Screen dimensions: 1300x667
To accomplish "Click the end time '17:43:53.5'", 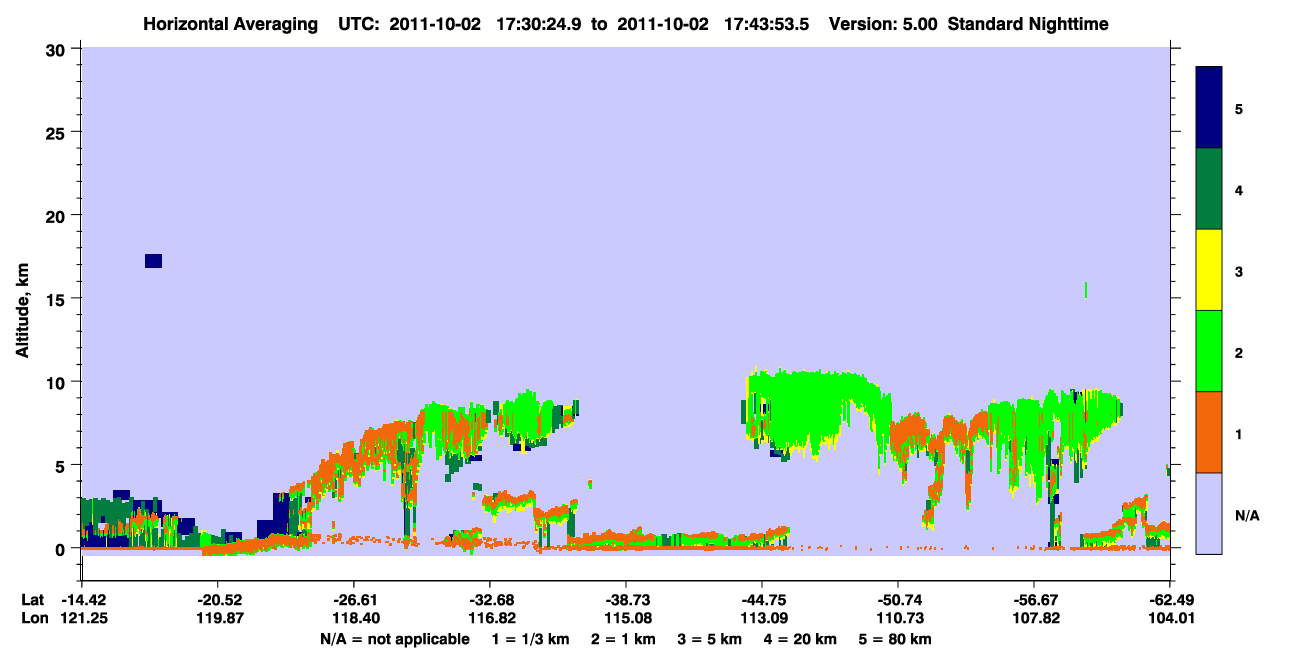I will tap(767, 24).
